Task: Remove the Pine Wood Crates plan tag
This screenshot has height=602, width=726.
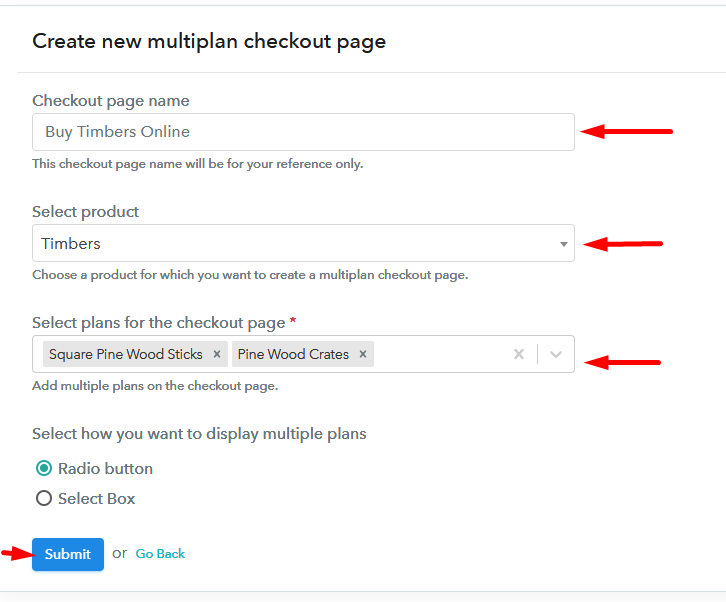Action: click(x=363, y=354)
